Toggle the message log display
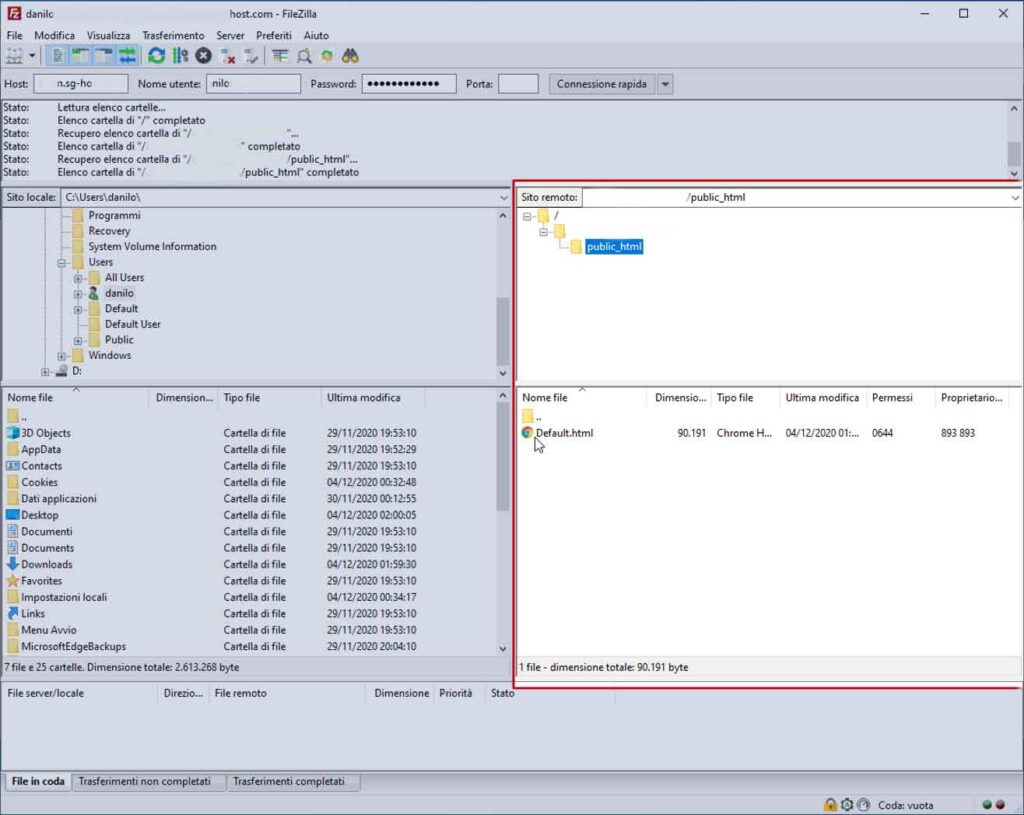The height and width of the screenshot is (815, 1024). (57, 56)
